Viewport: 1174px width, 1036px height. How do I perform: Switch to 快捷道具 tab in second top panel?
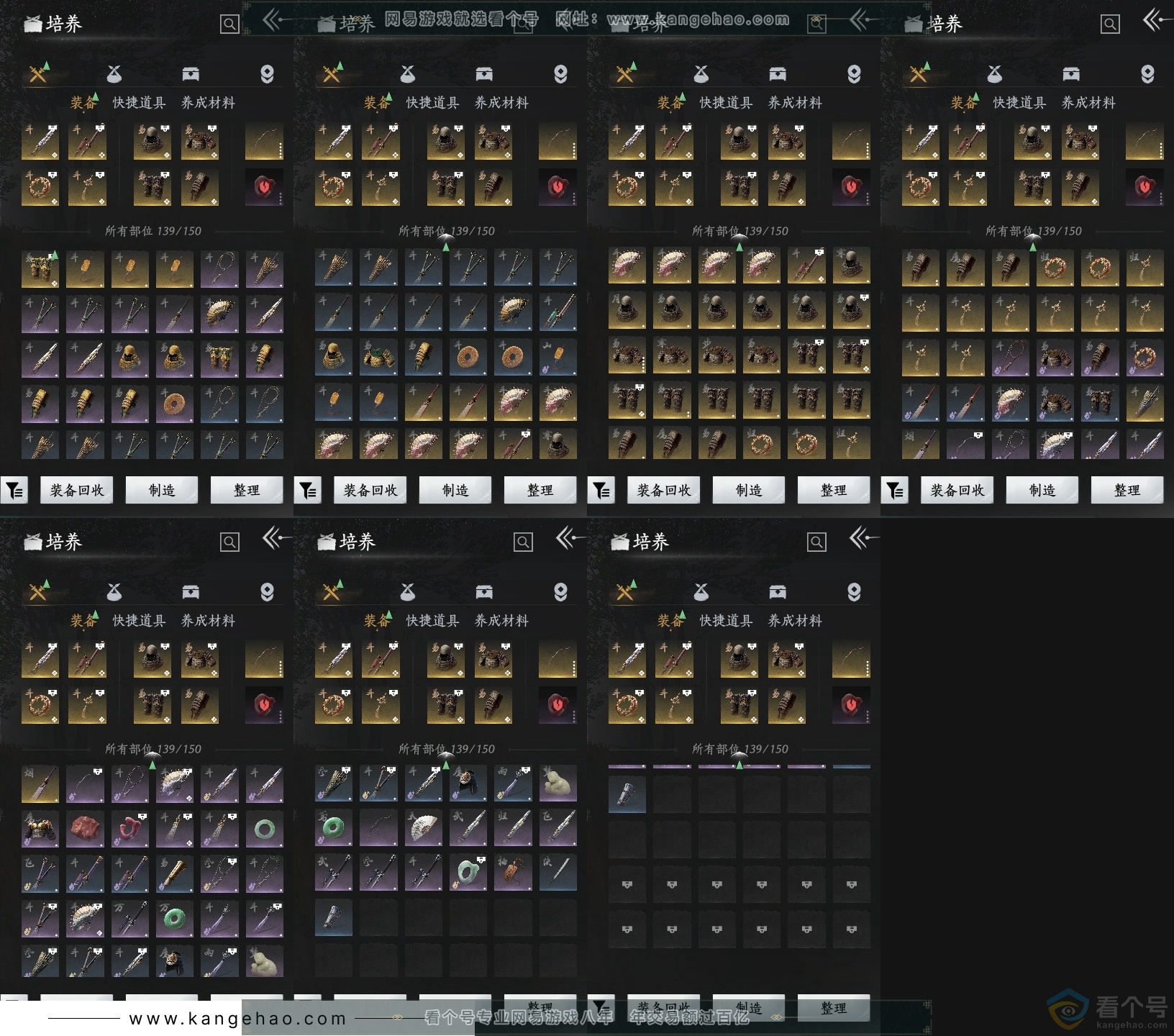tap(432, 103)
